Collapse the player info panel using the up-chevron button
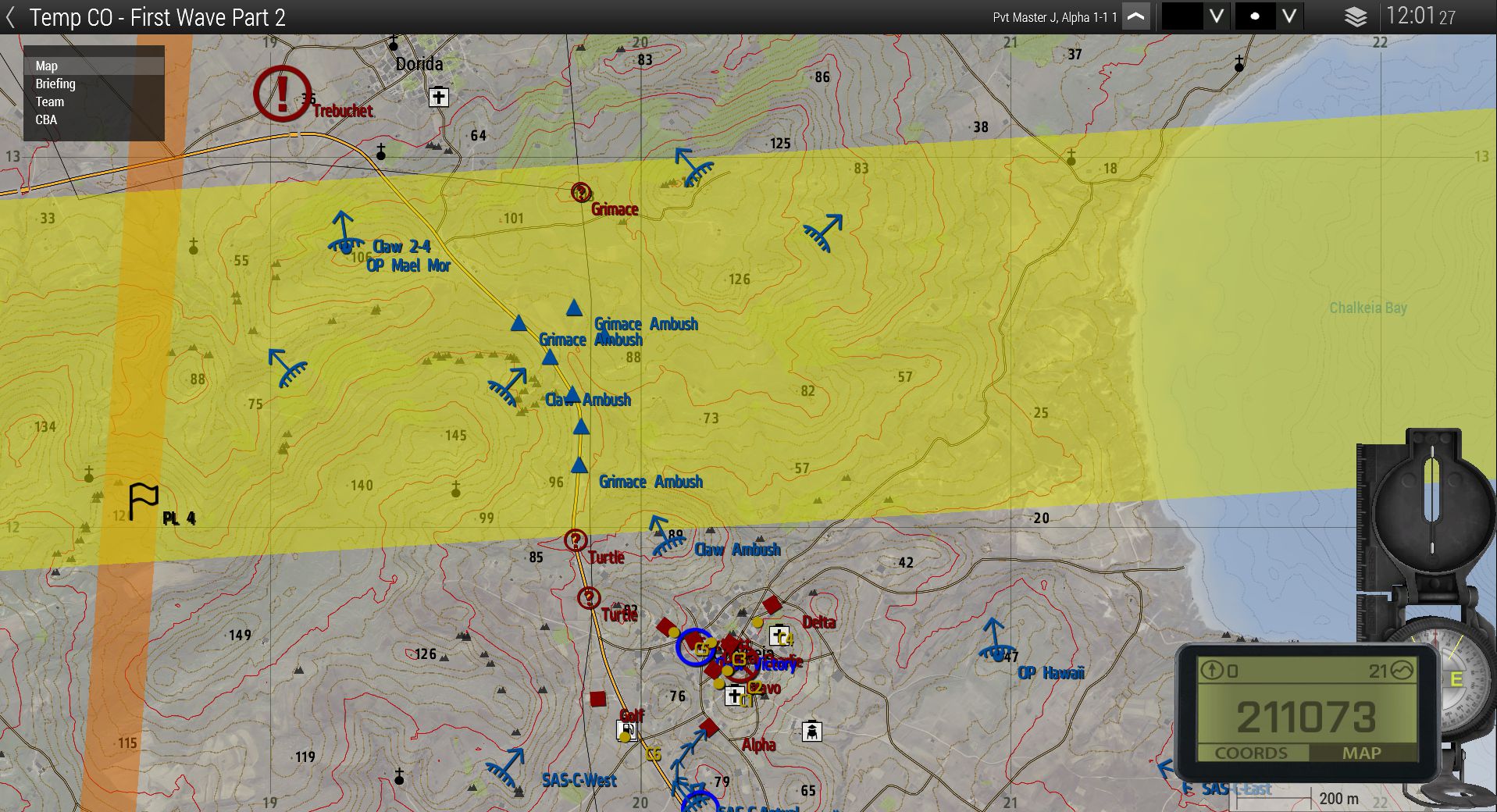The height and width of the screenshot is (812, 1497). click(1136, 16)
